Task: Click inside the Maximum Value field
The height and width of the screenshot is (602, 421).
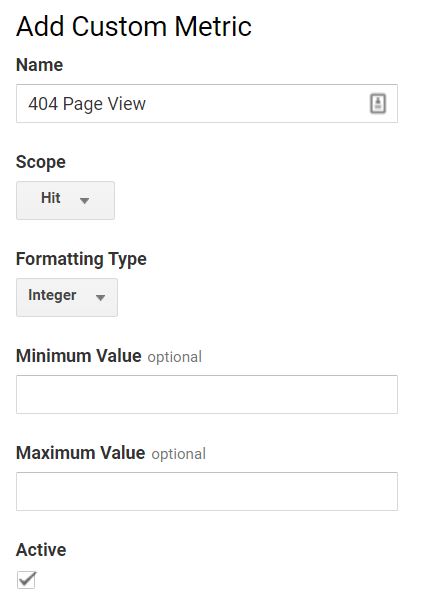Action: click(x=207, y=491)
